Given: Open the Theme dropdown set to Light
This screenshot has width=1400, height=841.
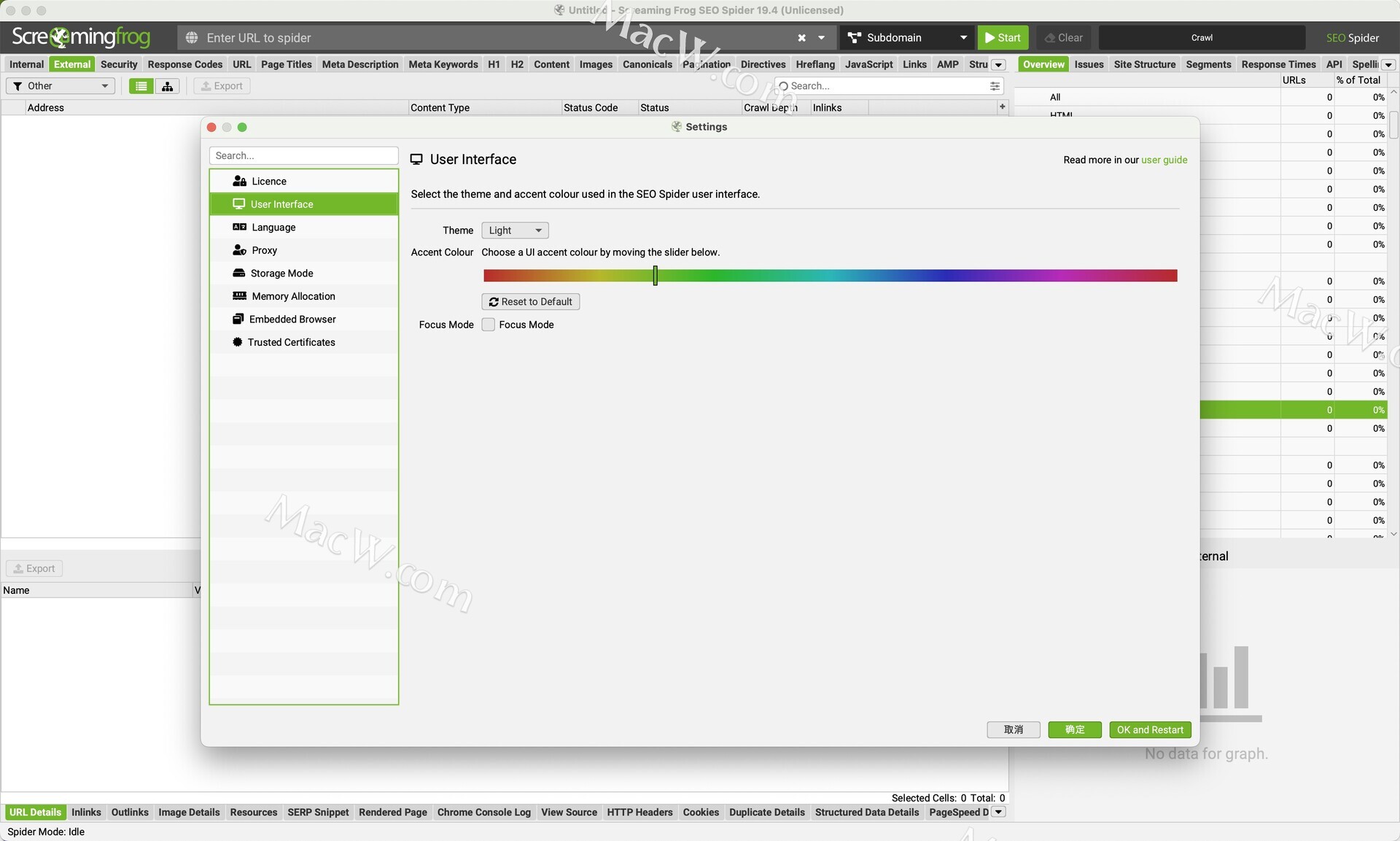Looking at the screenshot, I should point(515,230).
